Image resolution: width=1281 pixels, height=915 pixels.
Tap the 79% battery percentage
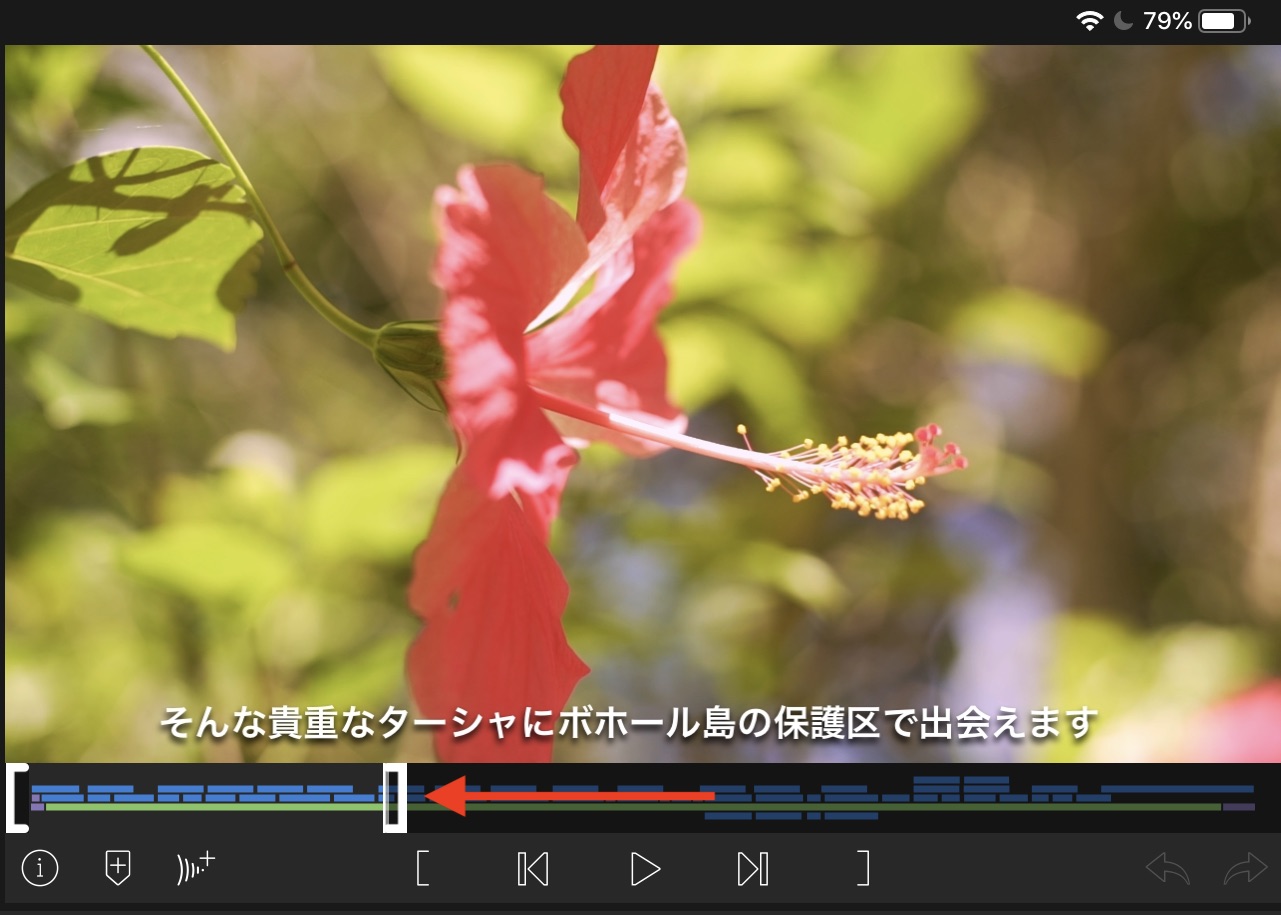click(1167, 21)
